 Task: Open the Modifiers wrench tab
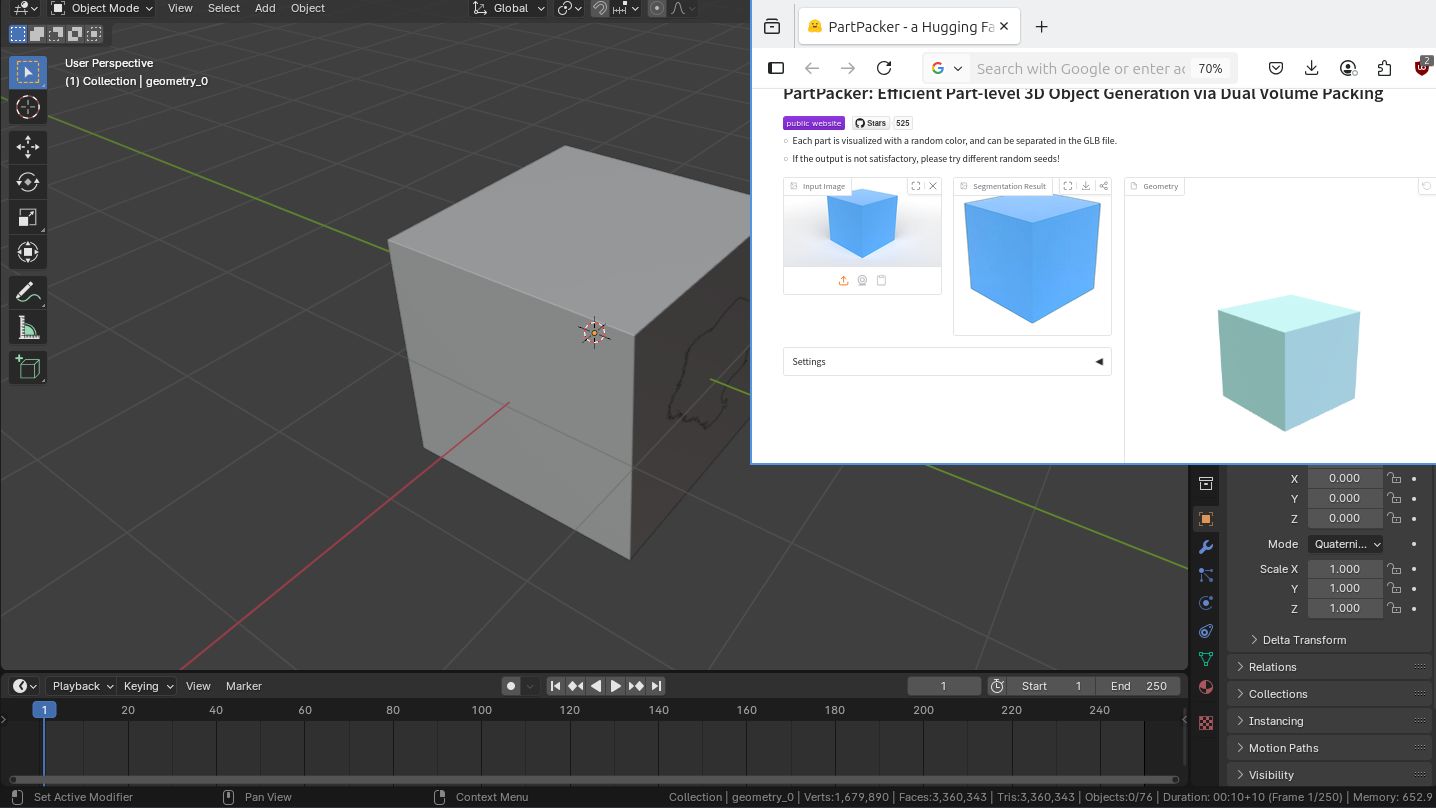click(x=1205, y=547)
